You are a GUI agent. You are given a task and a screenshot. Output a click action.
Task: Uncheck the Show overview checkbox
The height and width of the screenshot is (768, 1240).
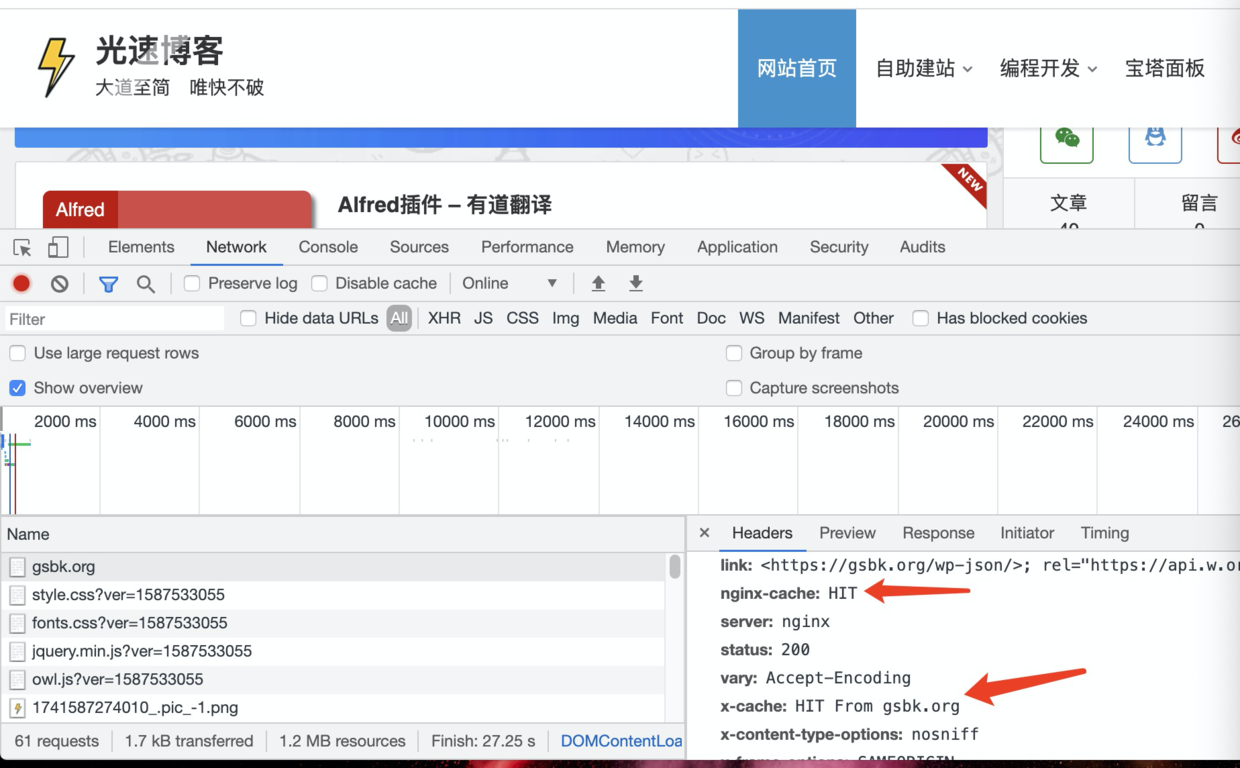17,388
